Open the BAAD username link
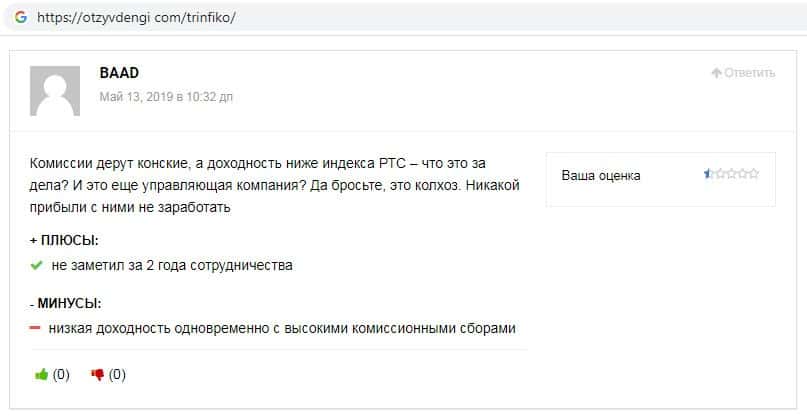 (119, 73)
